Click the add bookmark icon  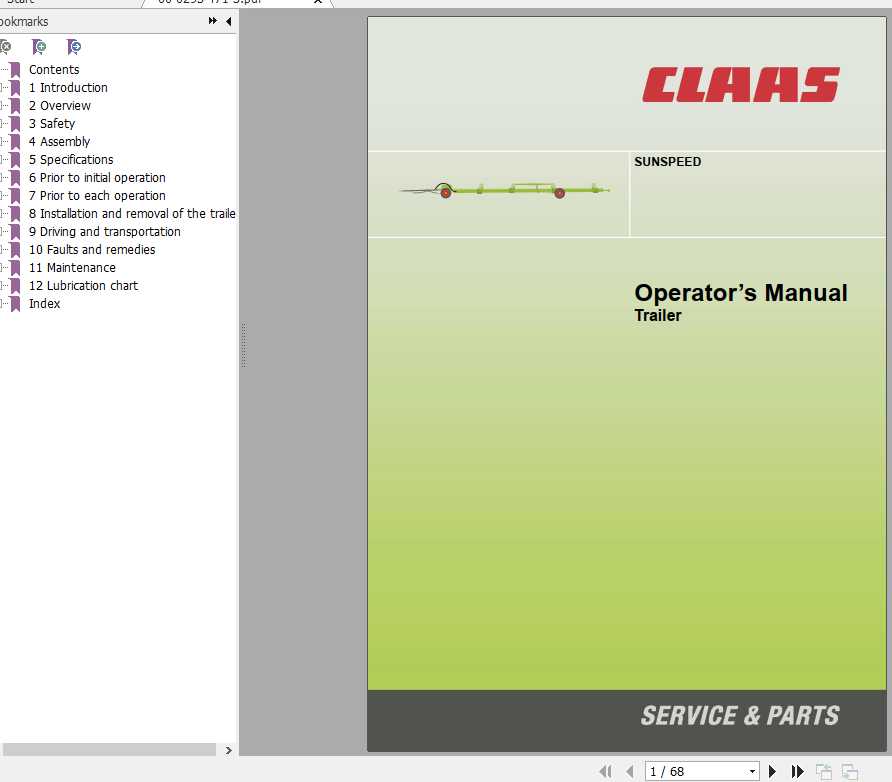point(39,47)
